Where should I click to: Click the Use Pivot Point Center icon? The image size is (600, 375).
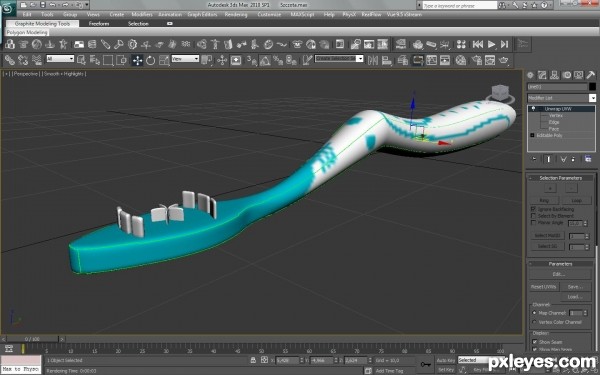tap(207, 60)
